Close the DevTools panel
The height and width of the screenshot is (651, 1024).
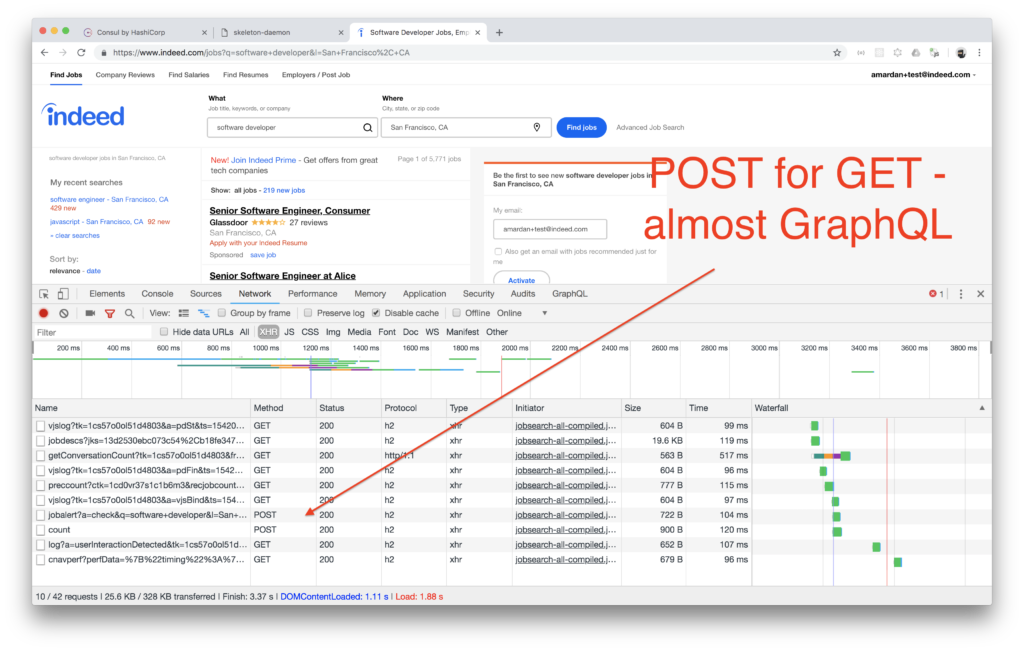coord(980,294)
